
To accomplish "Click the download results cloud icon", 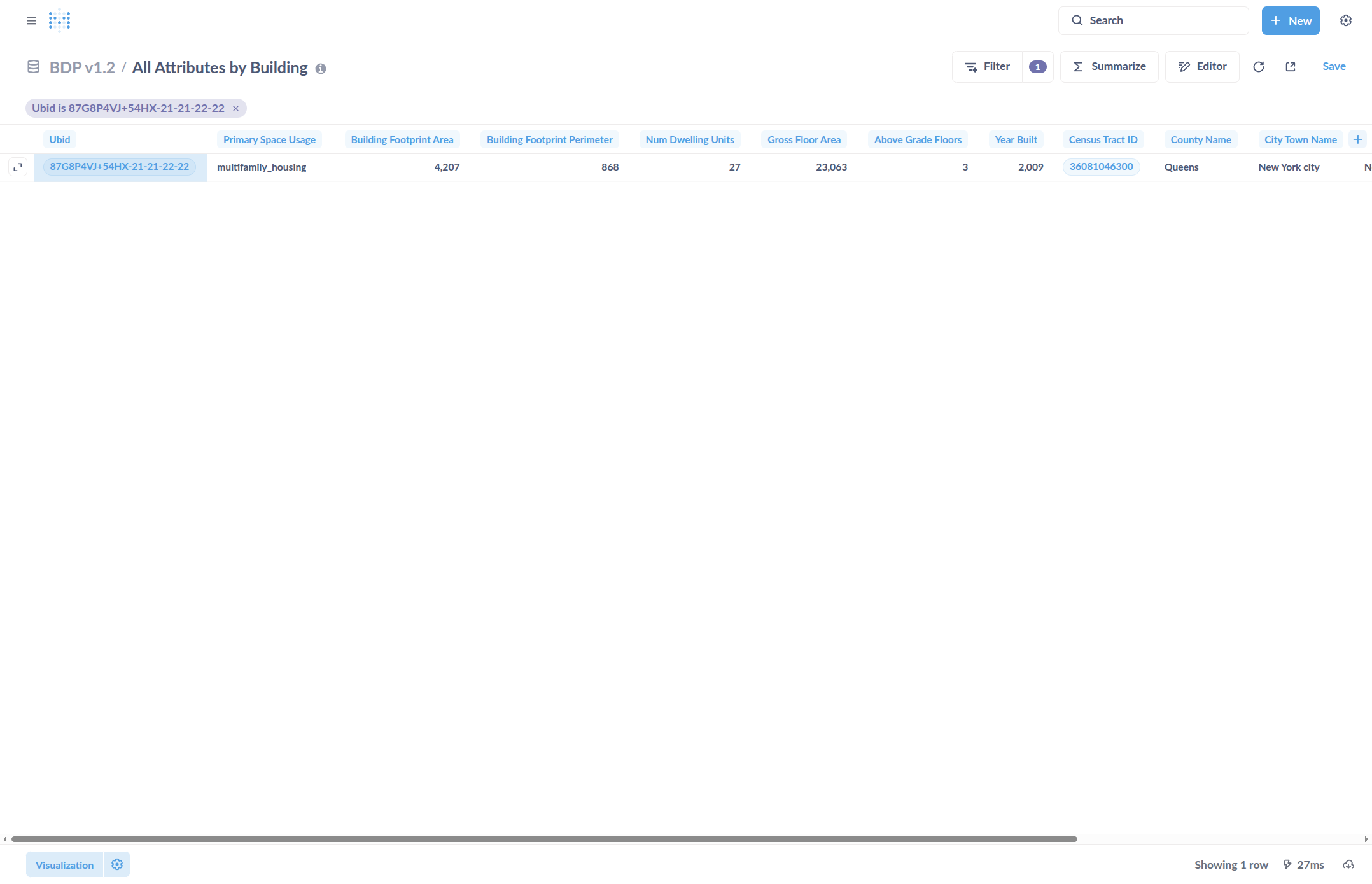I will point(1348,864).
